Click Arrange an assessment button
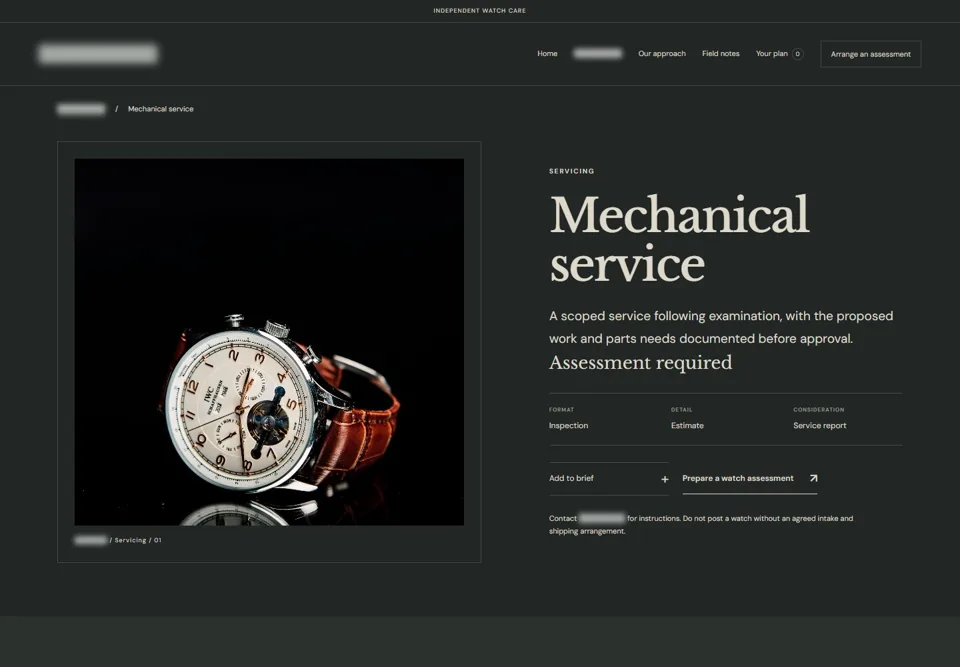 click(870, 54)
